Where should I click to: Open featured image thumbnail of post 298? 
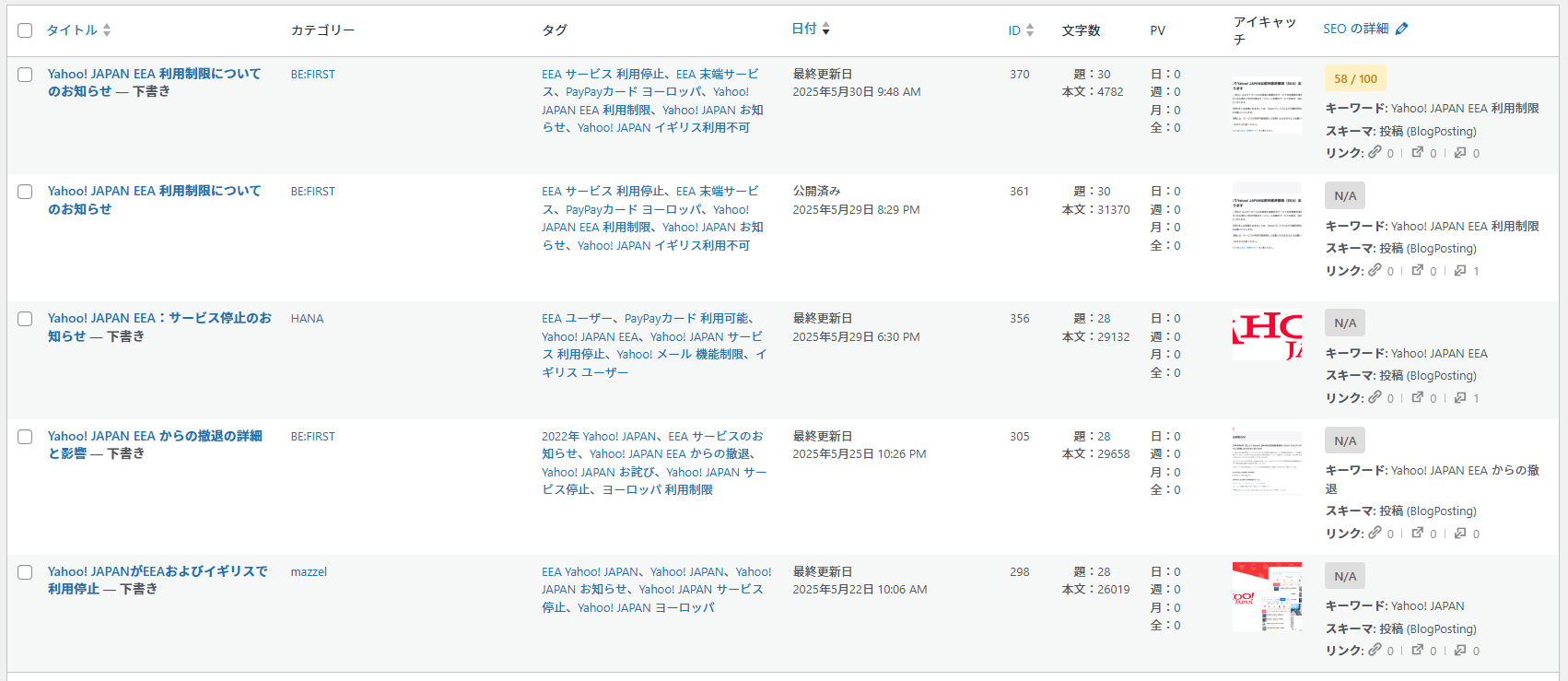tap(1267, 596)
